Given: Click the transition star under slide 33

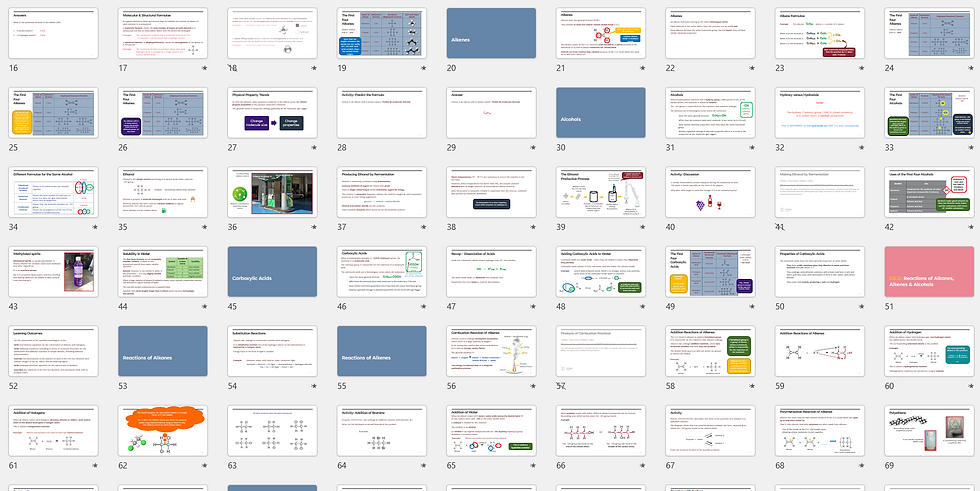Looking at the screenshot, I should [971, 148].
